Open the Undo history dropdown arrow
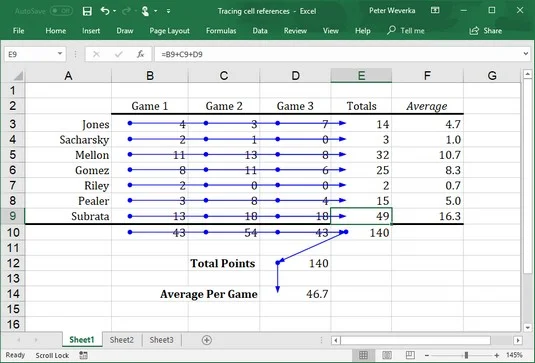This screenshot has width=535, height=363. pyautogui.click(x=114, y=11)
